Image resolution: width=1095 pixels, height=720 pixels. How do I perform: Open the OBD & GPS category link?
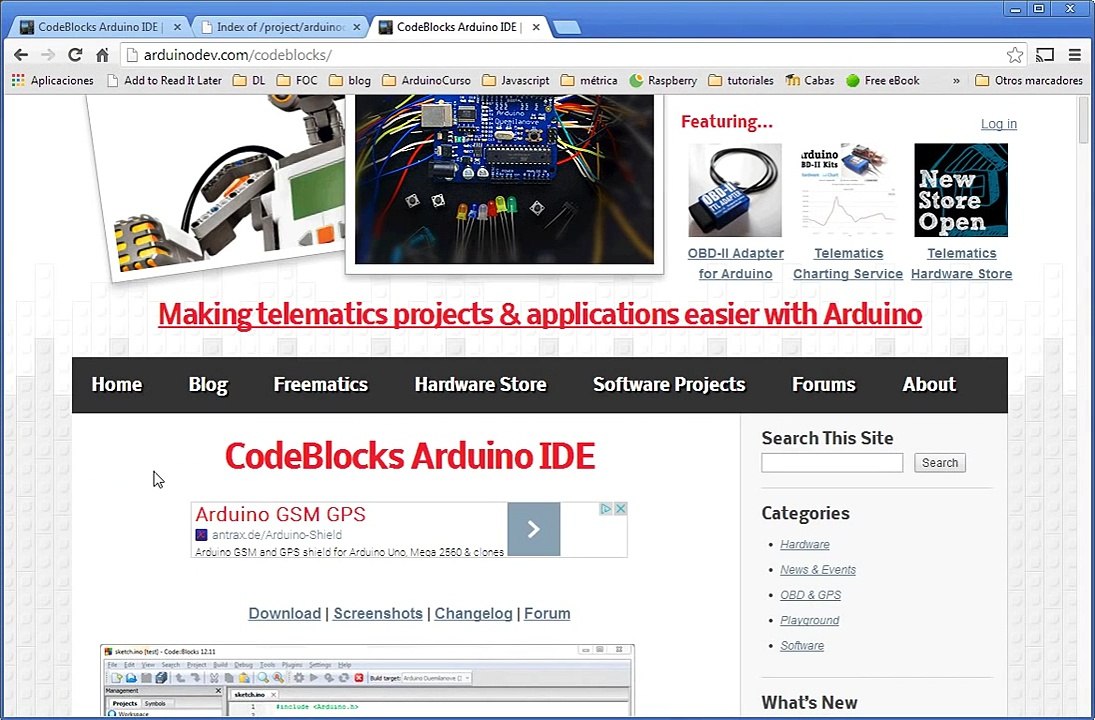(x=810, y=595)
